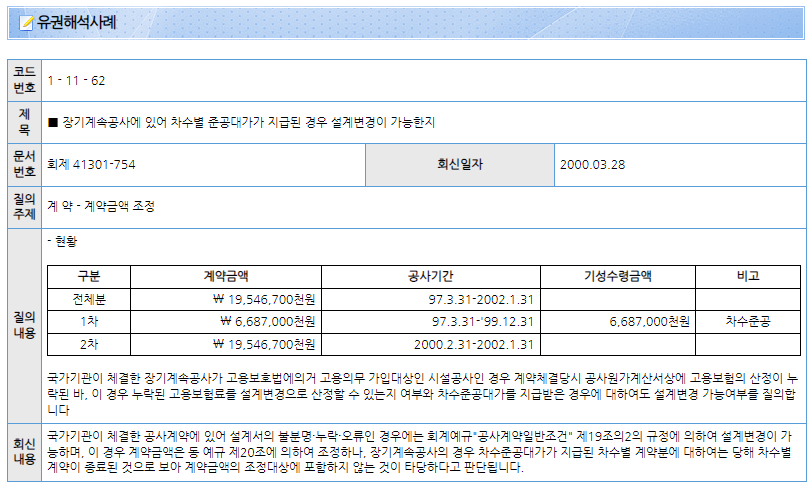
Task: Select contract amount ₩ 6,687,000천원
Action: pyautogui.click(x=267, y=322)
